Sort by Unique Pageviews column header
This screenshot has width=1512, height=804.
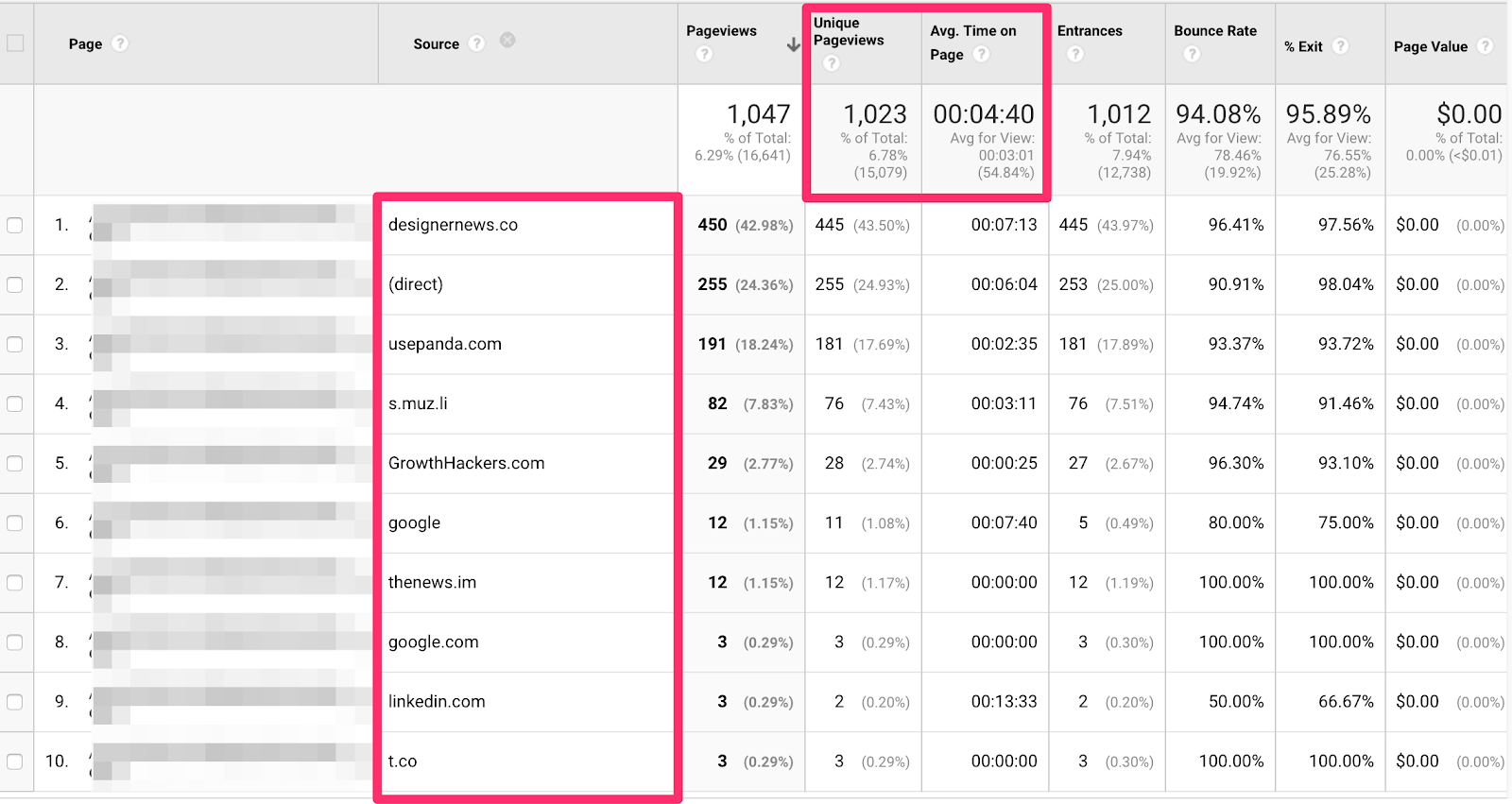tap(849, 31)
